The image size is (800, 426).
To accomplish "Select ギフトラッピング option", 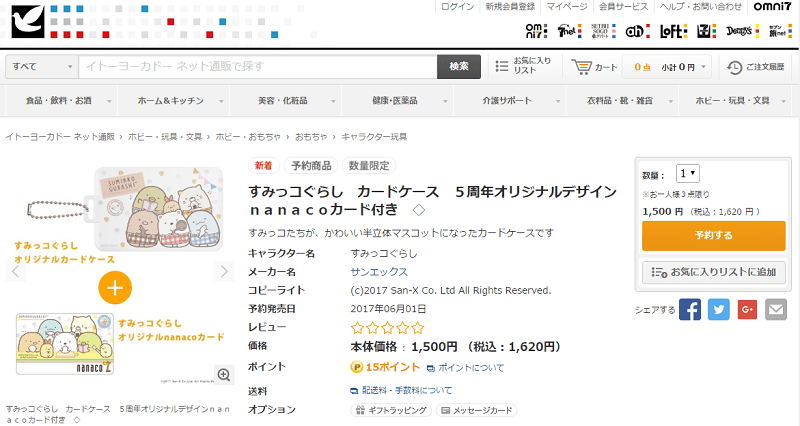I will click(391, 410).
